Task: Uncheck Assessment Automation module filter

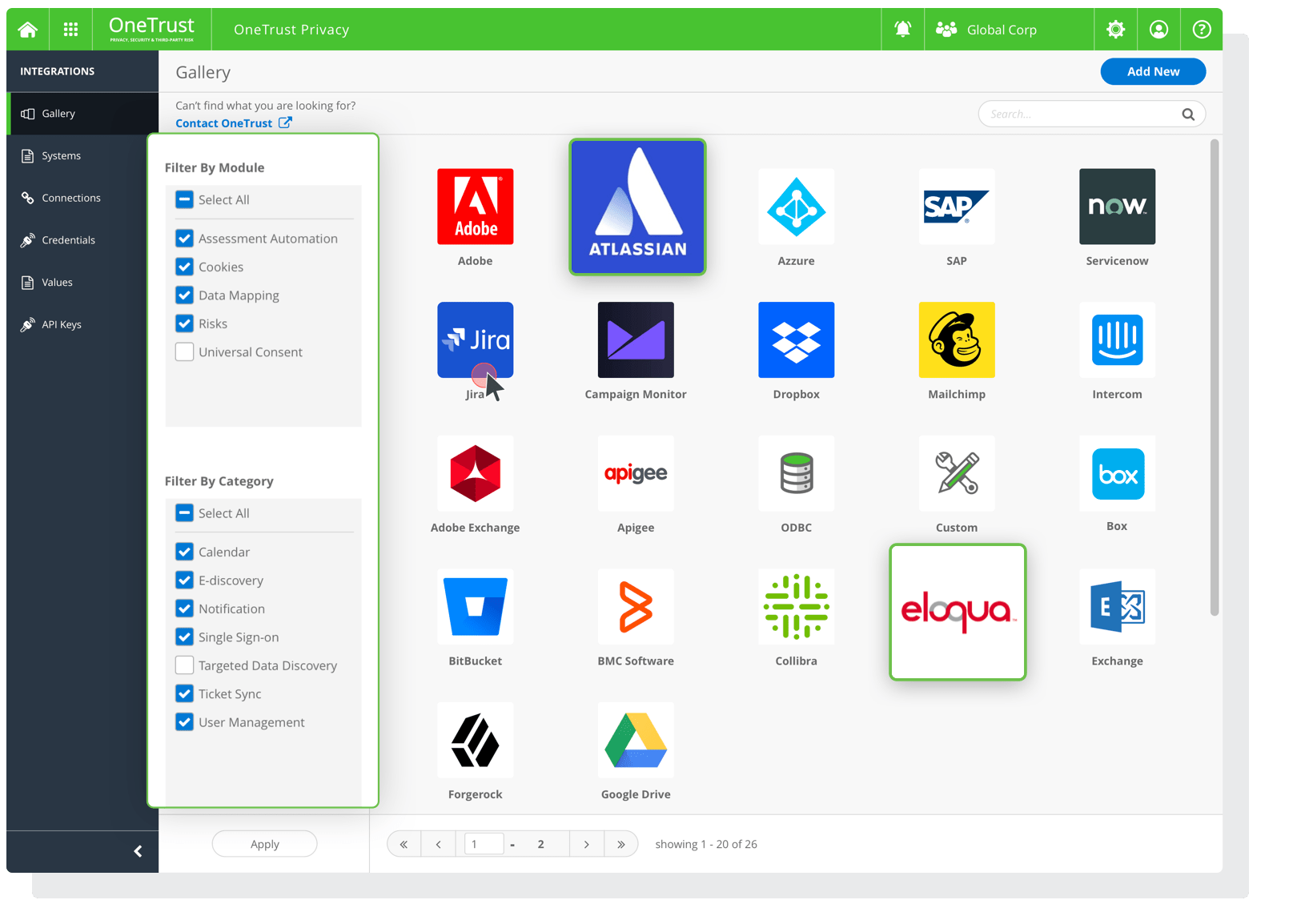Action: tap(184, 239)
